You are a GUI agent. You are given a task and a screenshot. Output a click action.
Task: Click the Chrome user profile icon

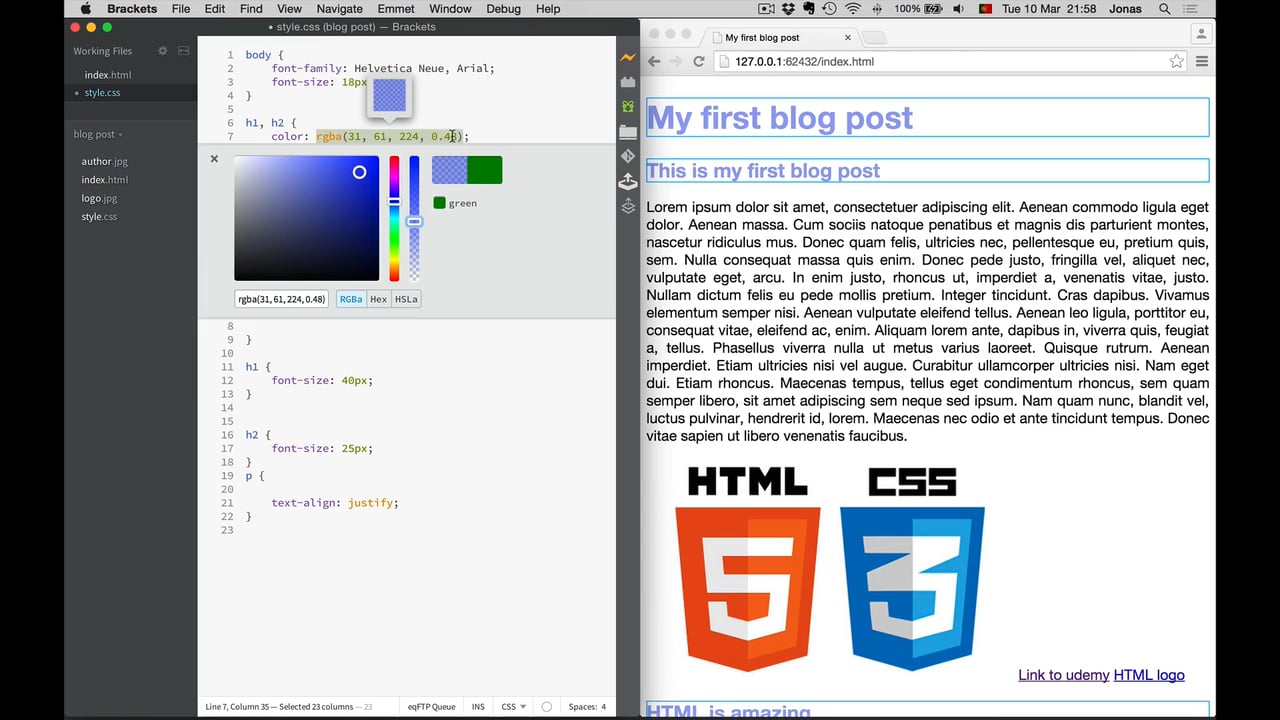pos(1201,34)
